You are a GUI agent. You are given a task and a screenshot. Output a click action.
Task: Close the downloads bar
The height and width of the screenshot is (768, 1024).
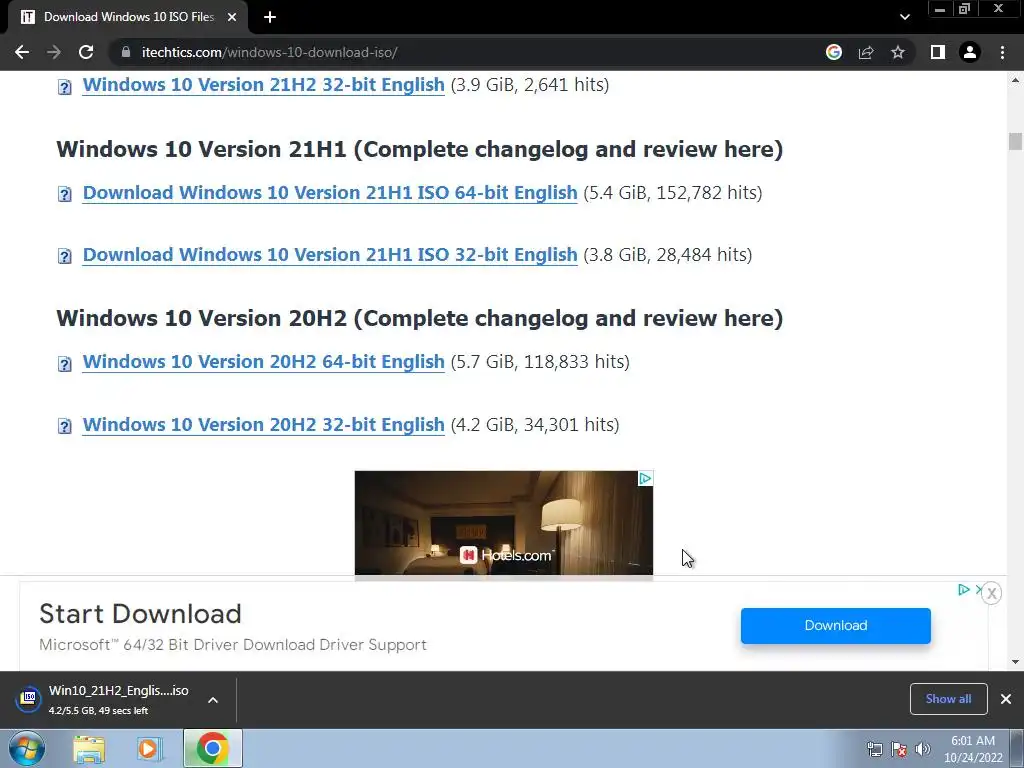coord(1006,699)
